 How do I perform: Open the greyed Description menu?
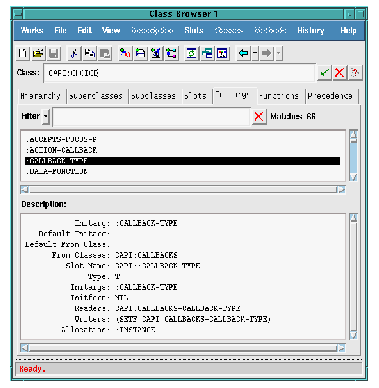152,30
